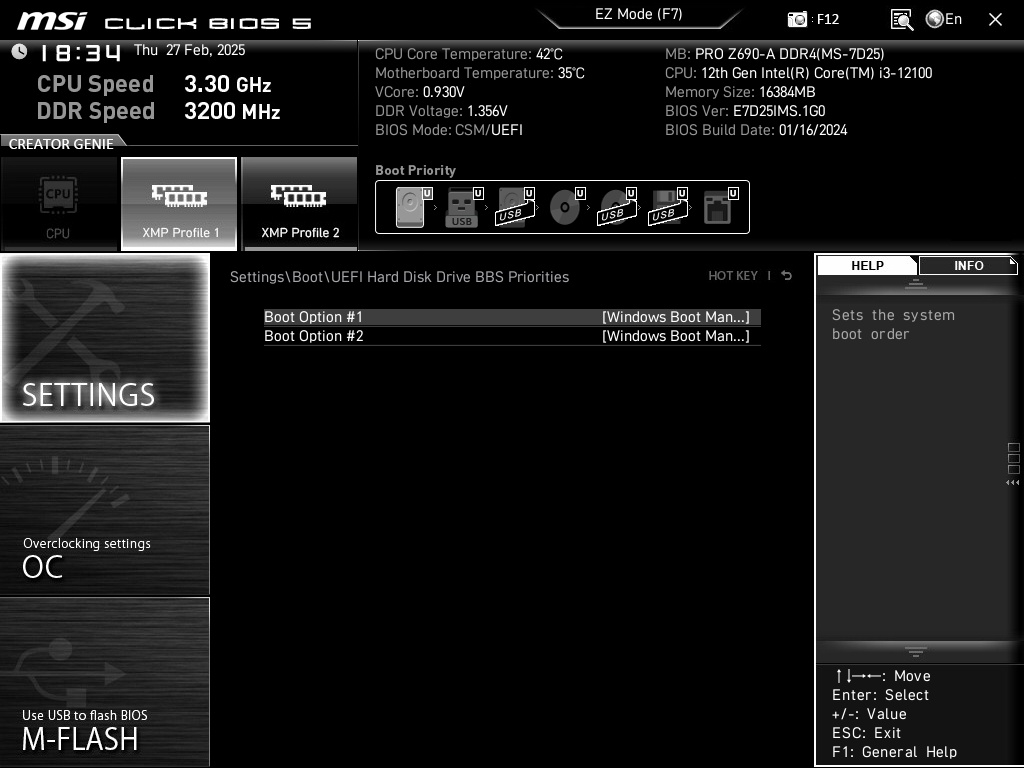Select the hard disk boot priority device
The image size is (1024, 768).
click(413, 207)
